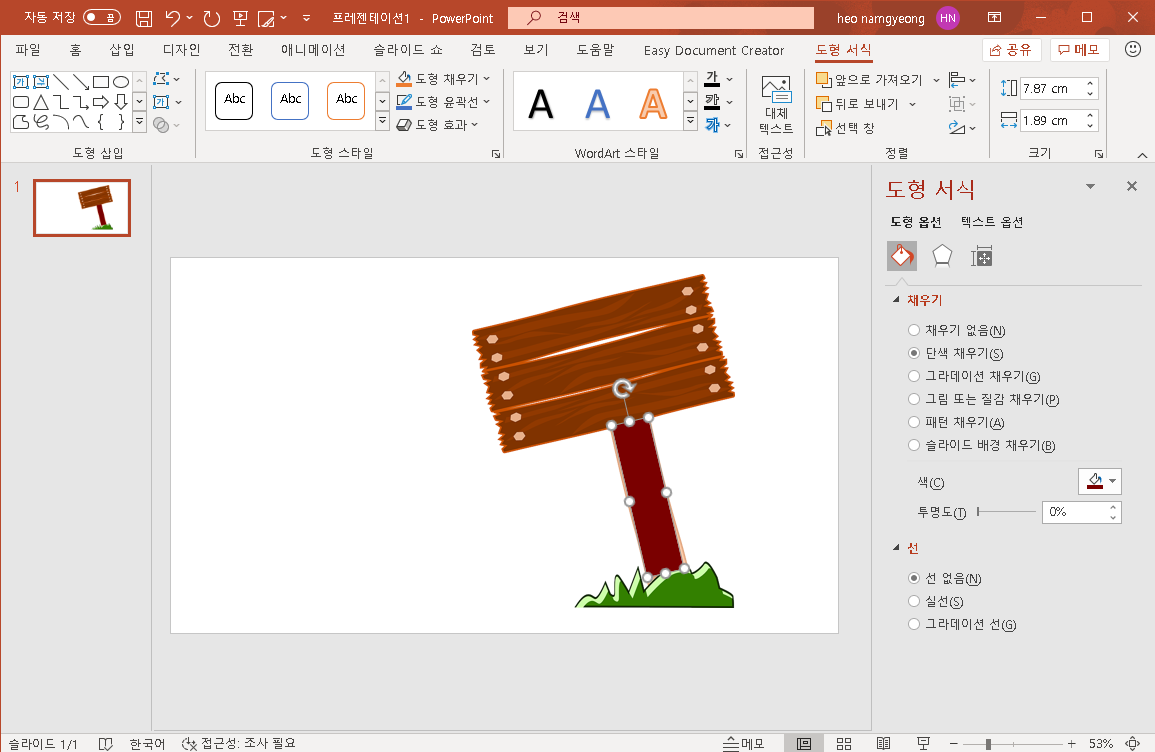
Task: Open Shape Effects (도형 효과)
Action: [x=437, y=124]
